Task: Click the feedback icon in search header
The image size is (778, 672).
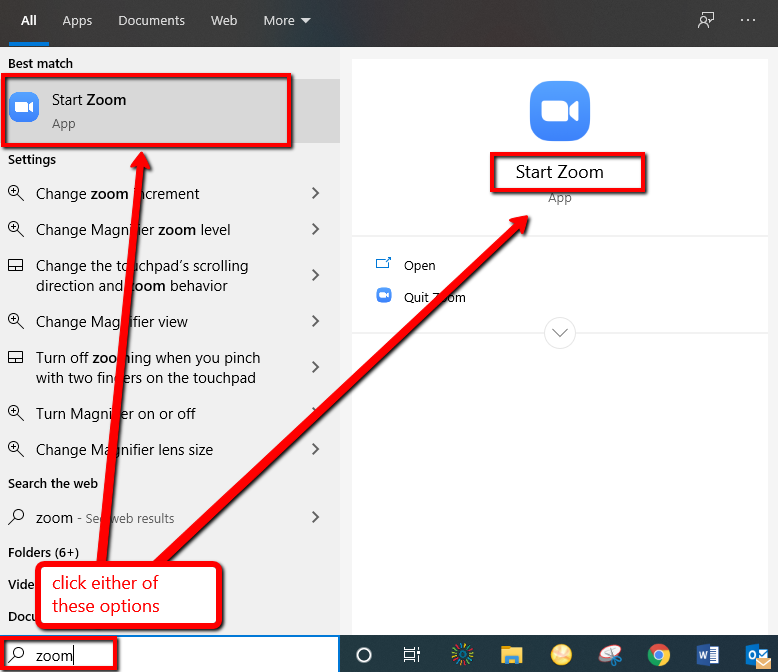Action: (x=706, y=20)
